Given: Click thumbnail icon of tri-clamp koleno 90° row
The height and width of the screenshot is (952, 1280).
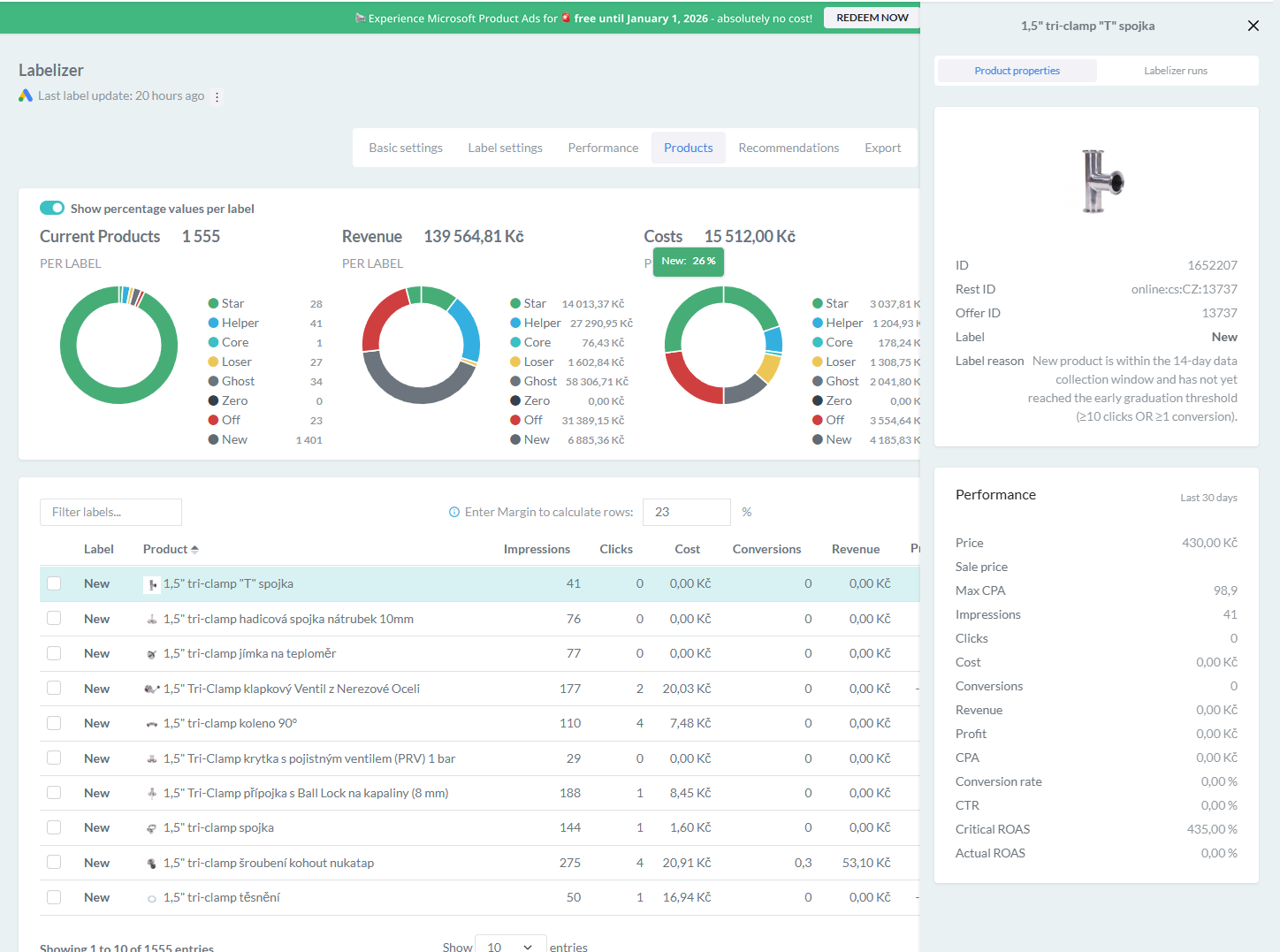Looking at the screenshot, I should click(x=152, y=724).
